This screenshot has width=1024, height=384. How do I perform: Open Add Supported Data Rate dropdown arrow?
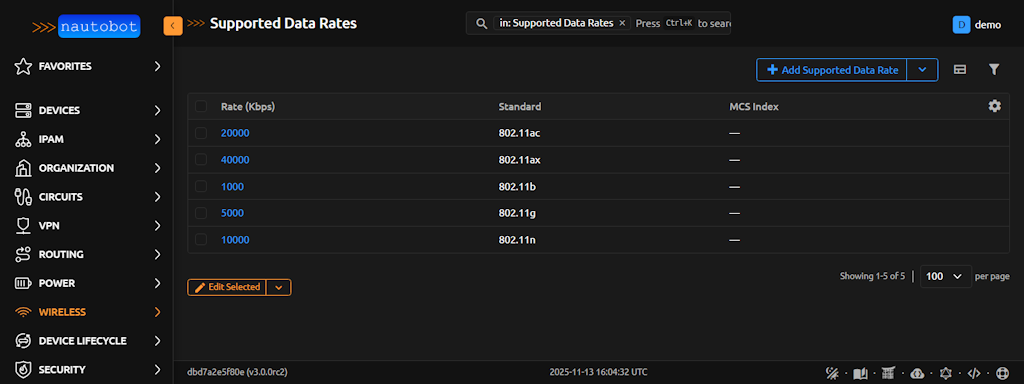[922, 70]
